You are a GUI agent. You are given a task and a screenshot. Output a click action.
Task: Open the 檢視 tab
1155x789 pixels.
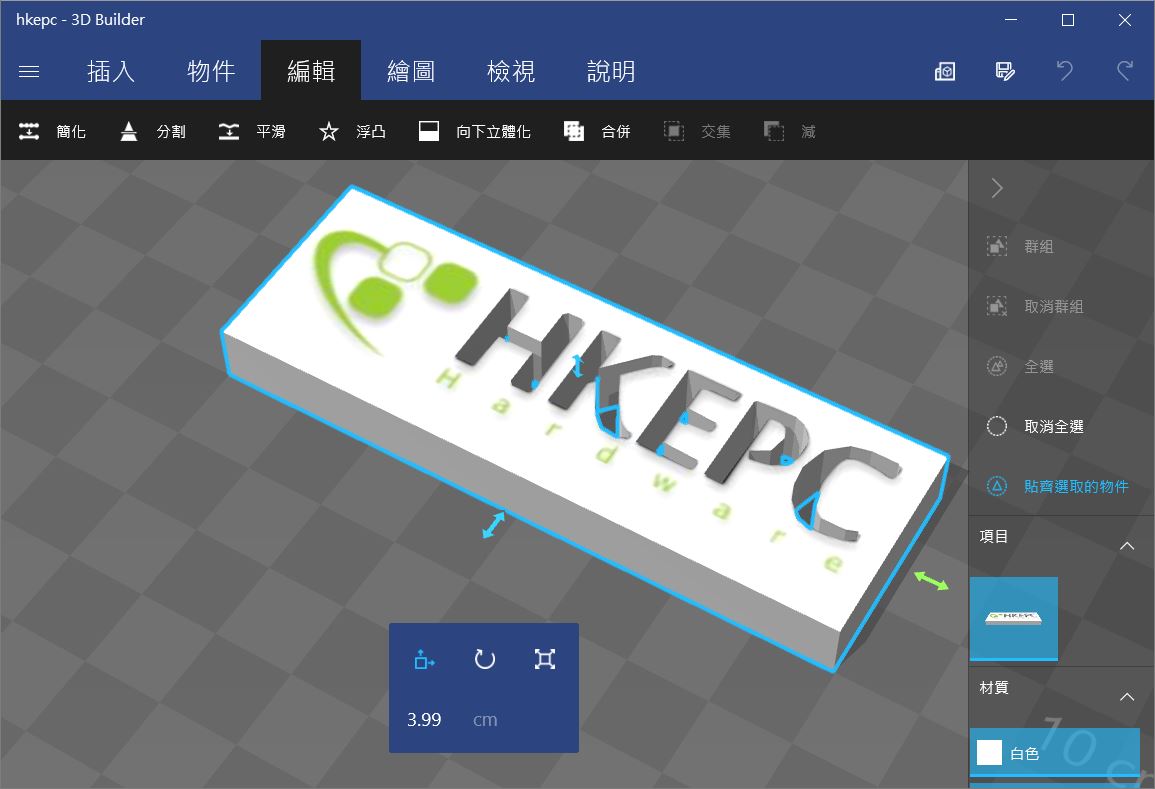[x=510, y=71]
